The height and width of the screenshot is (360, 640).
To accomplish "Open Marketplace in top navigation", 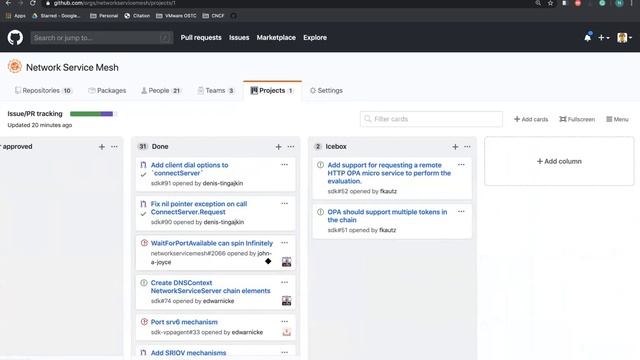I will 276,38.
